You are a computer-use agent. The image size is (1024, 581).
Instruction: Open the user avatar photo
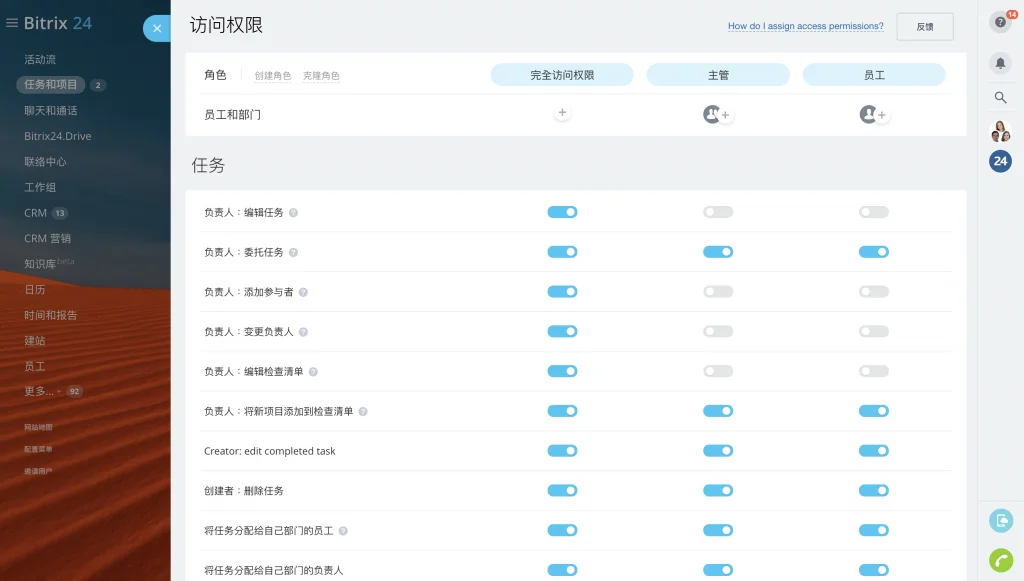click(x=1000, y=131)
